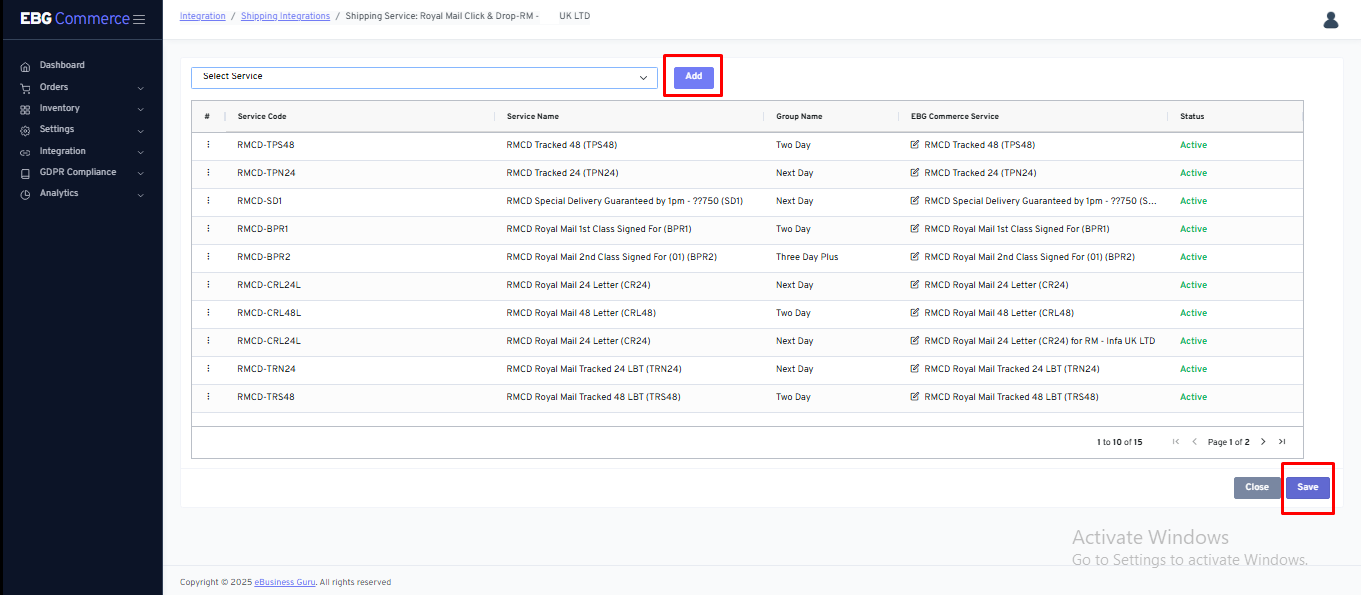Open row actions menu for RMCD-TPS48
Screen dimensions: 1361x595
click(208, 145)
